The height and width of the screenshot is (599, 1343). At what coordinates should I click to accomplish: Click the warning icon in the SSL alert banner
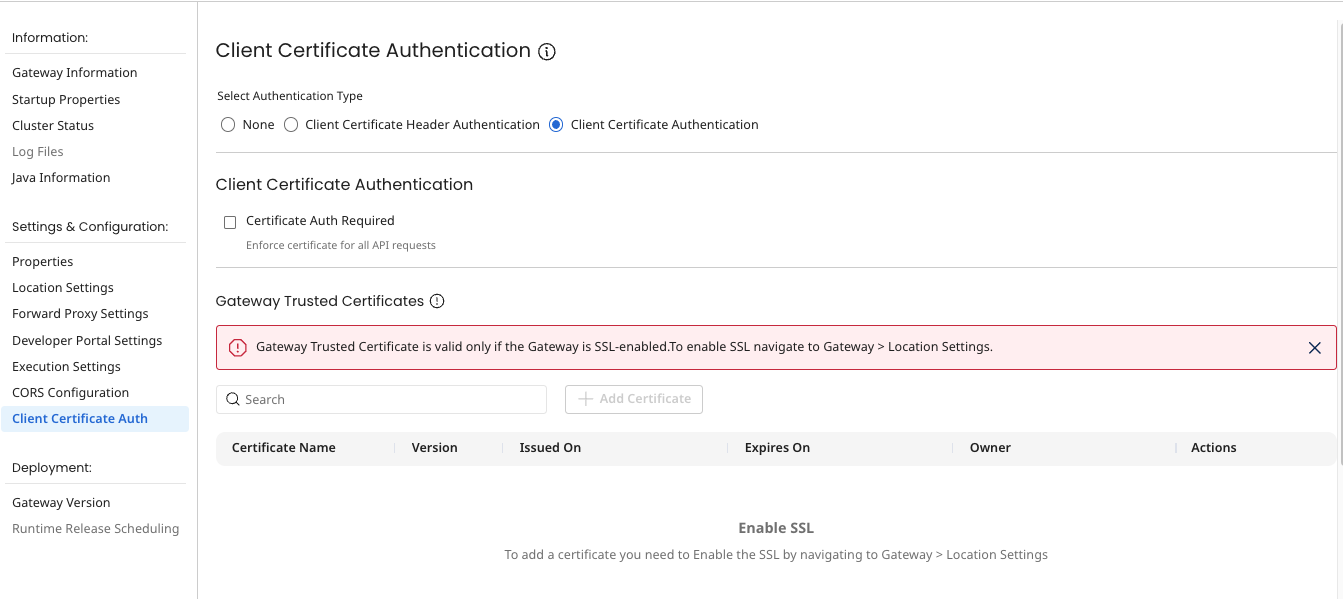tap(236, 347)
